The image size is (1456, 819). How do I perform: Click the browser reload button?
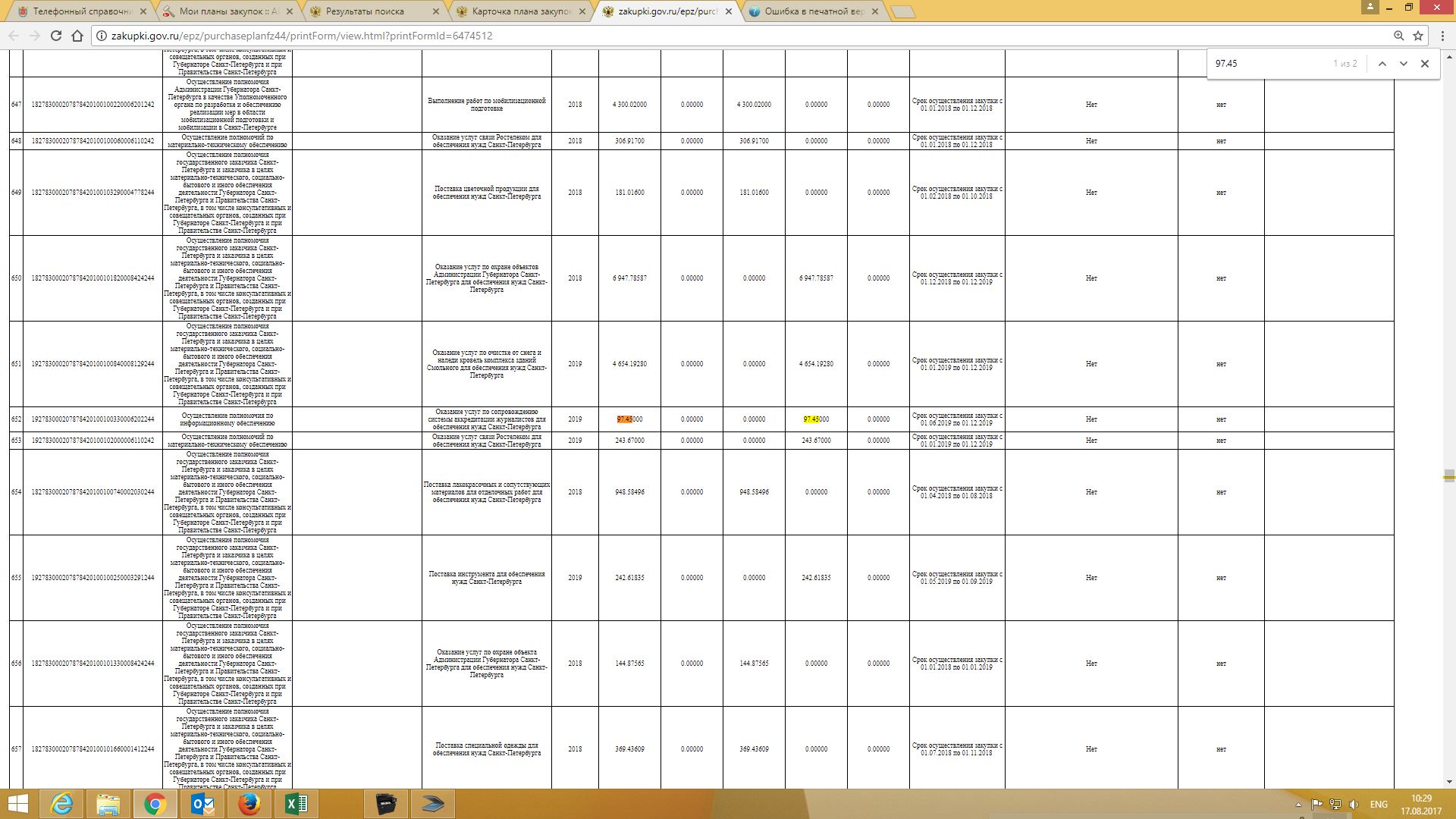click(x=55, y=36)
